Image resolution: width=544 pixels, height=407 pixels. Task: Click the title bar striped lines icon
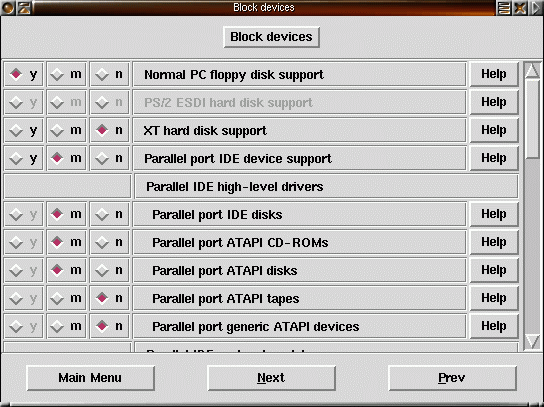pyautogui.click(x=503, y=8)
